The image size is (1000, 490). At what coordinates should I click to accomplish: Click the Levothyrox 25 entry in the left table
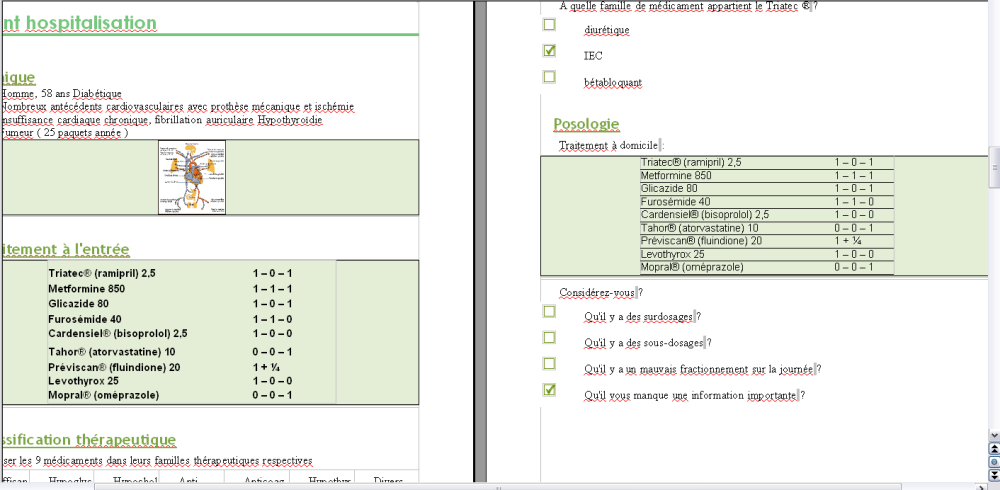(83, 381)
